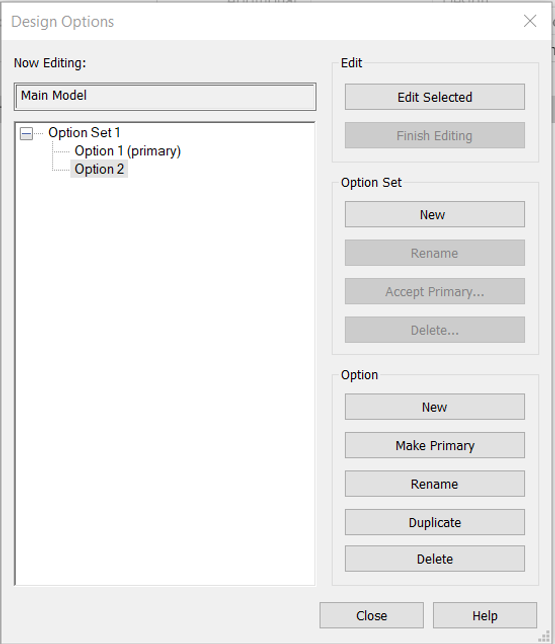Close Design Options with the X icon
Screen dimensions: 555x644
click(x=530, y=21)
